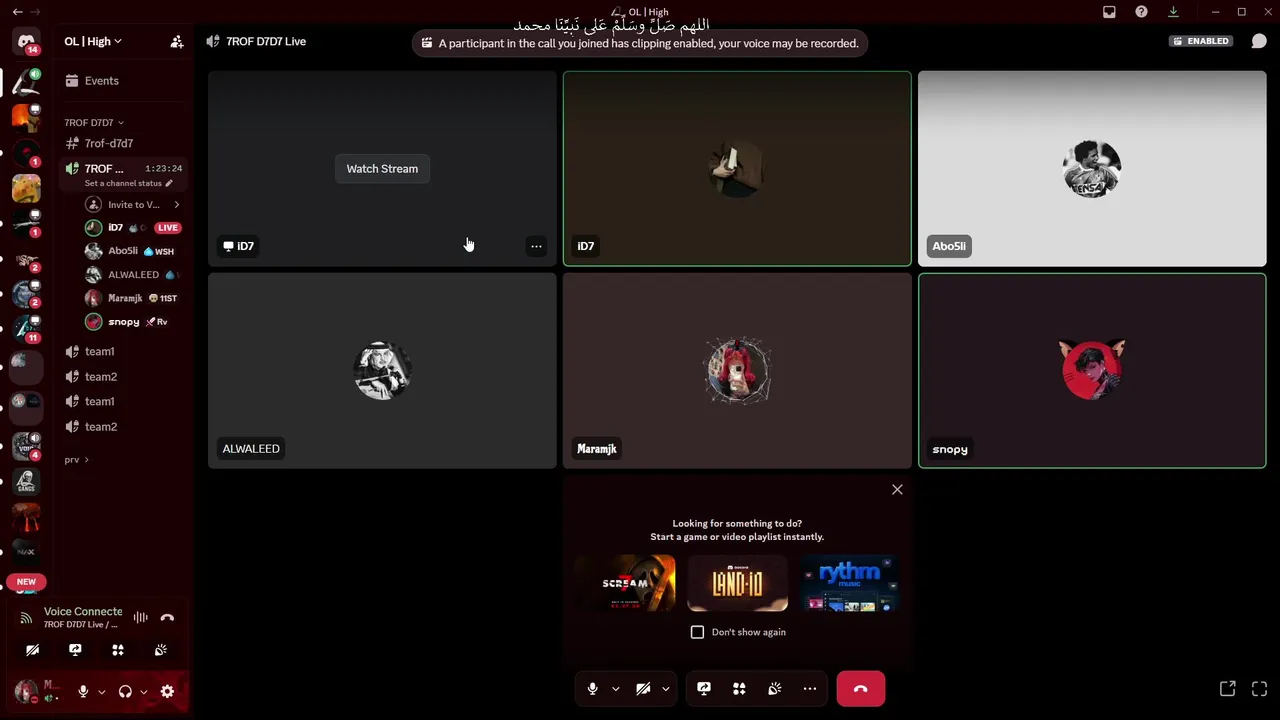Expand the prv category

[76, 460]
